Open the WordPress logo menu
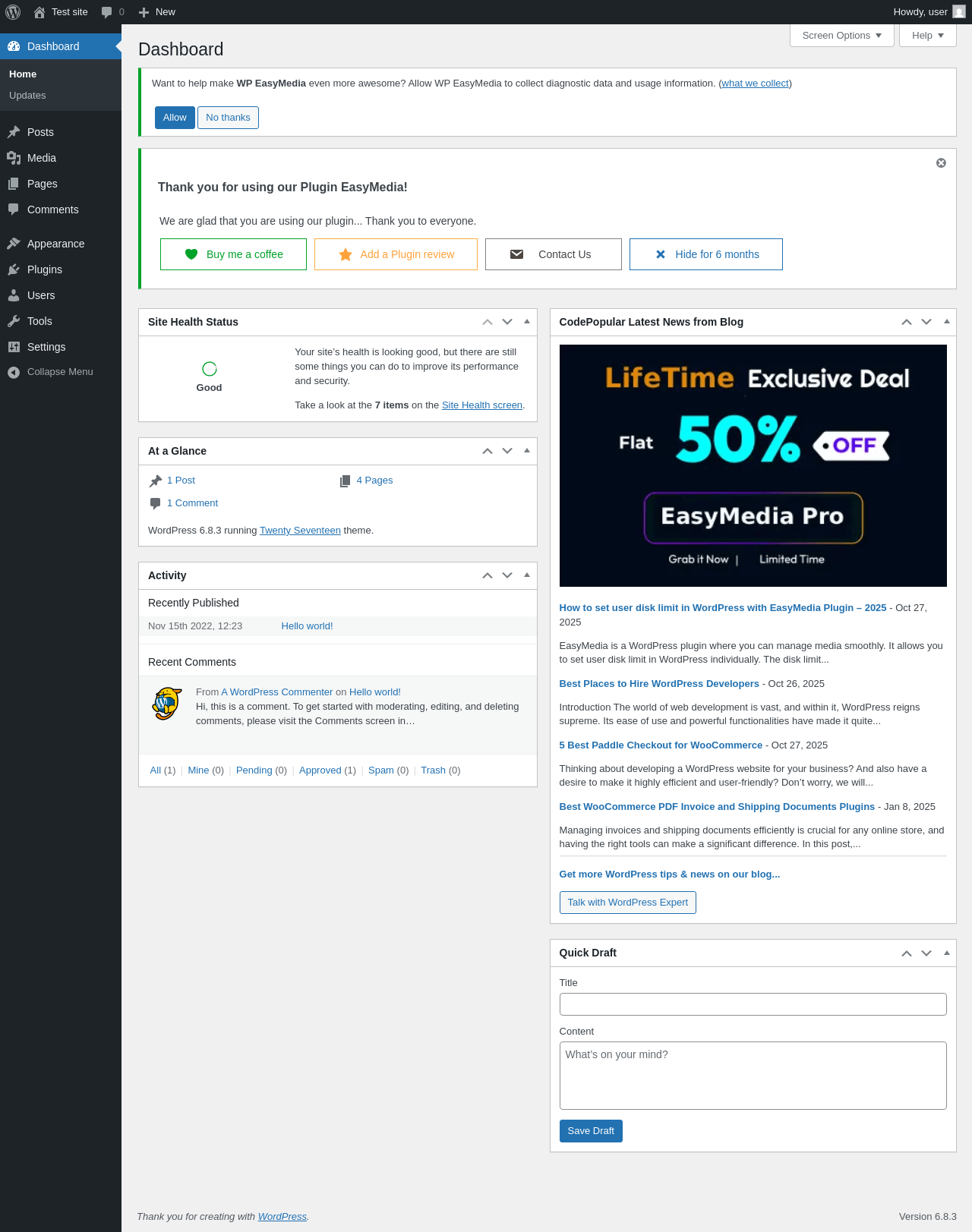The width and height of the screenshot is (972, 1232). tap(13, 12)
